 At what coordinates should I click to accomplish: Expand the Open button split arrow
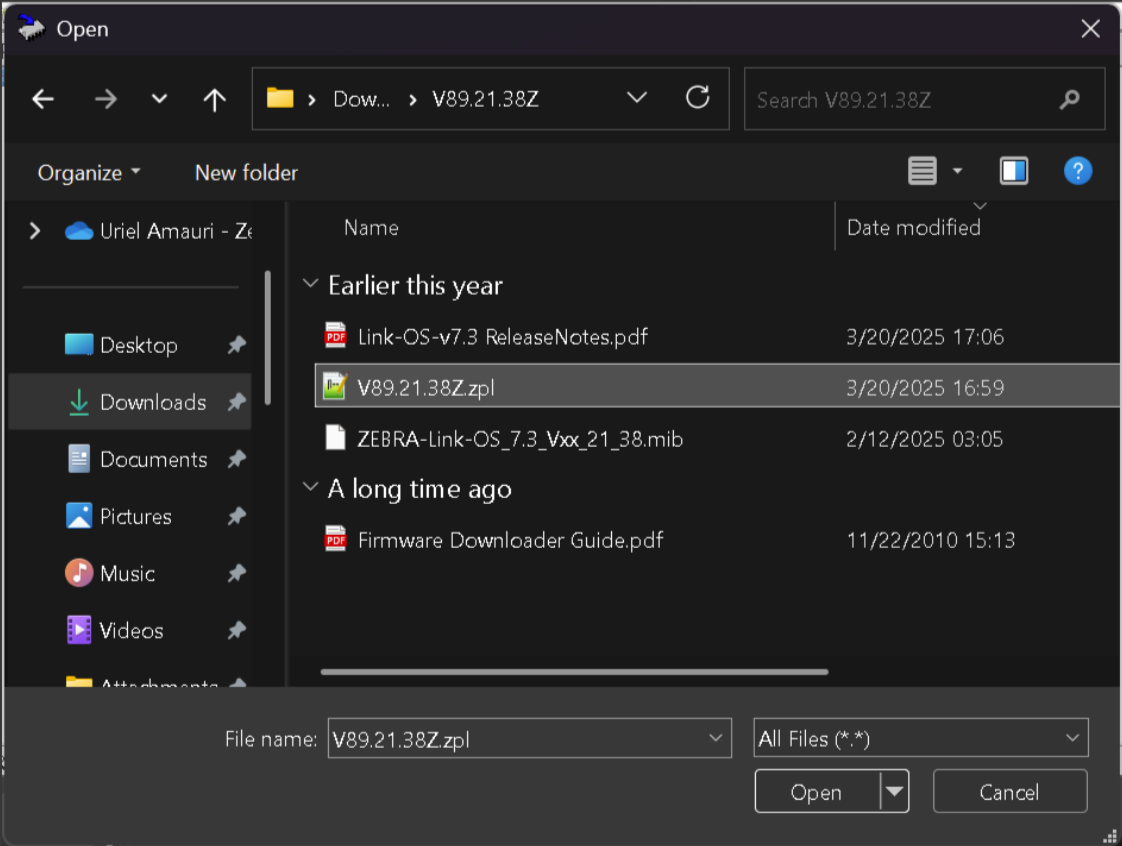pyautogui.click(x=894, y=792)
